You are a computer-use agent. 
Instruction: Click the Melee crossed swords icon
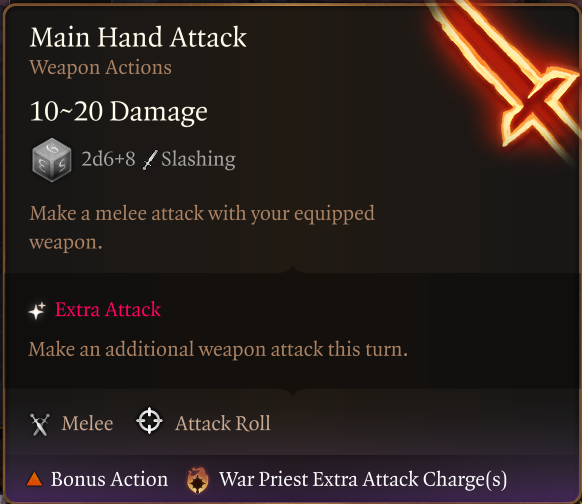coord(40,424)
